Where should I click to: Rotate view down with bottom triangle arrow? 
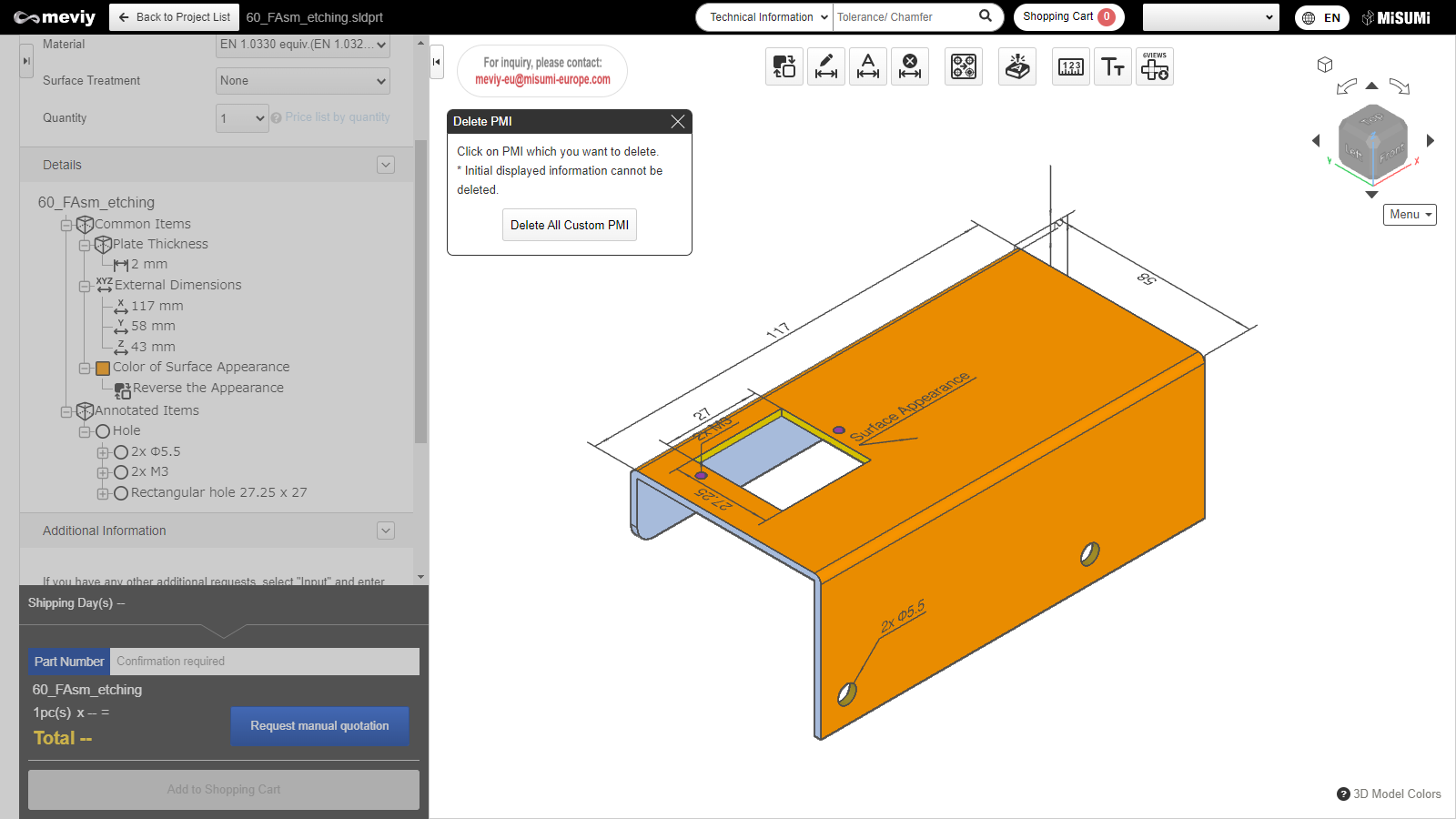pos(1372,195)
